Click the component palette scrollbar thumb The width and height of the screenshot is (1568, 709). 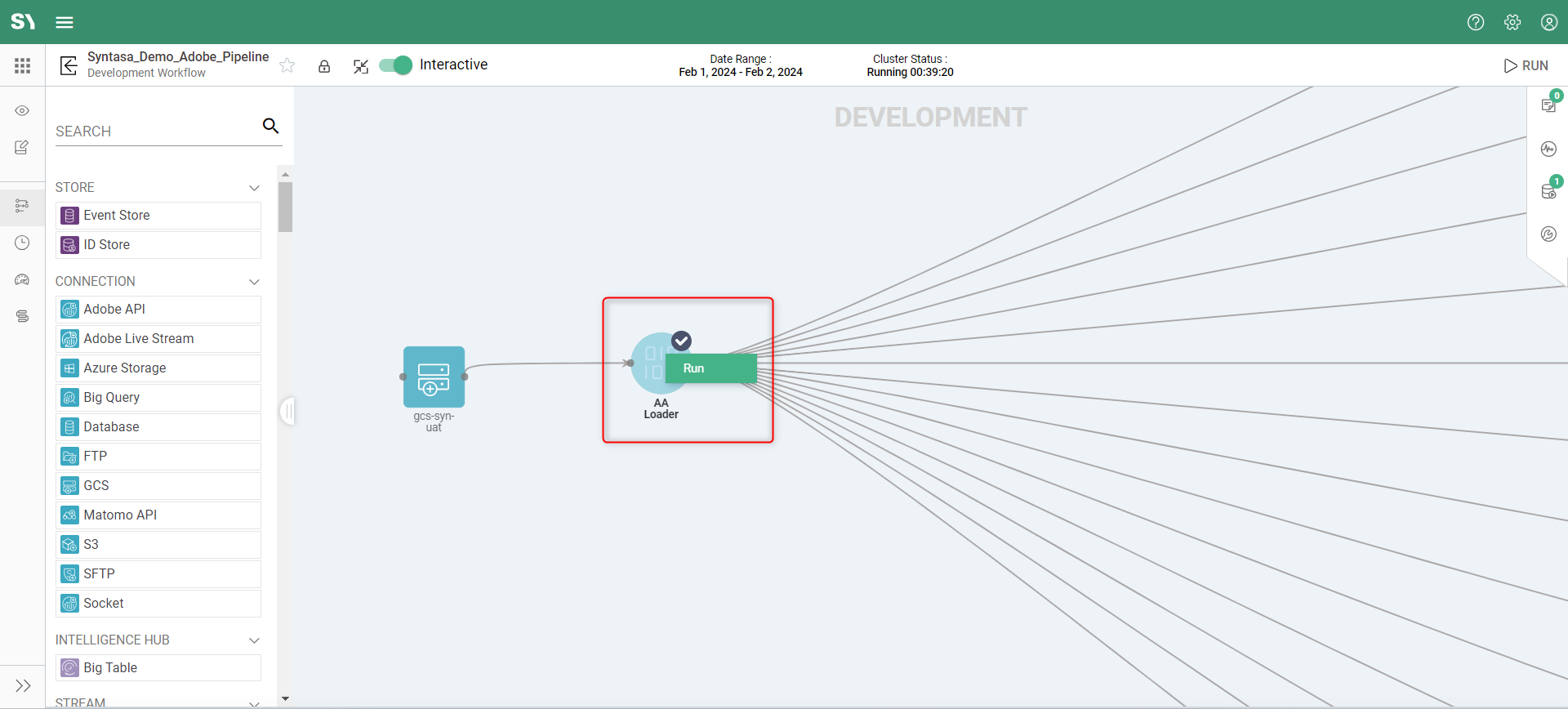pos(285,207)
